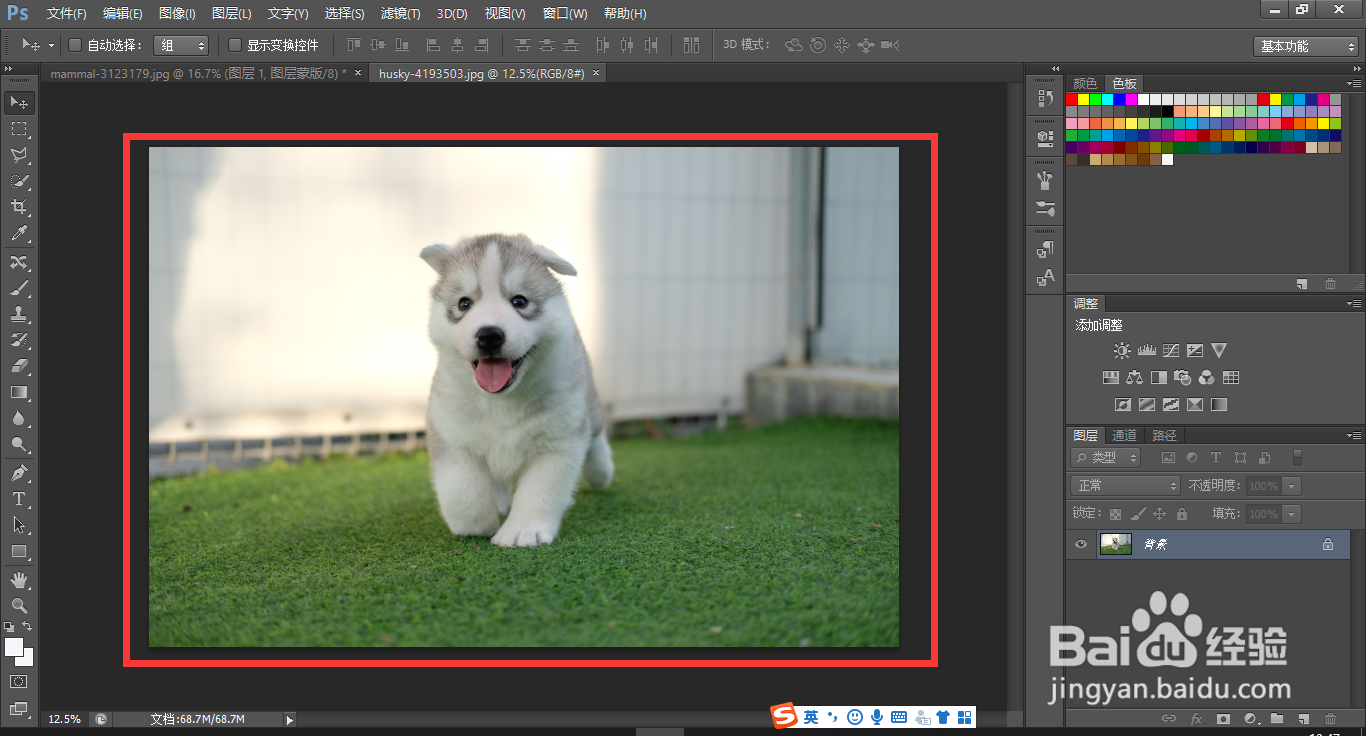This screenshot has height=736, width=1366.
Task: Enable the Auto-Select checkbox
Action: pyautogui.click(x=75, y=45)
